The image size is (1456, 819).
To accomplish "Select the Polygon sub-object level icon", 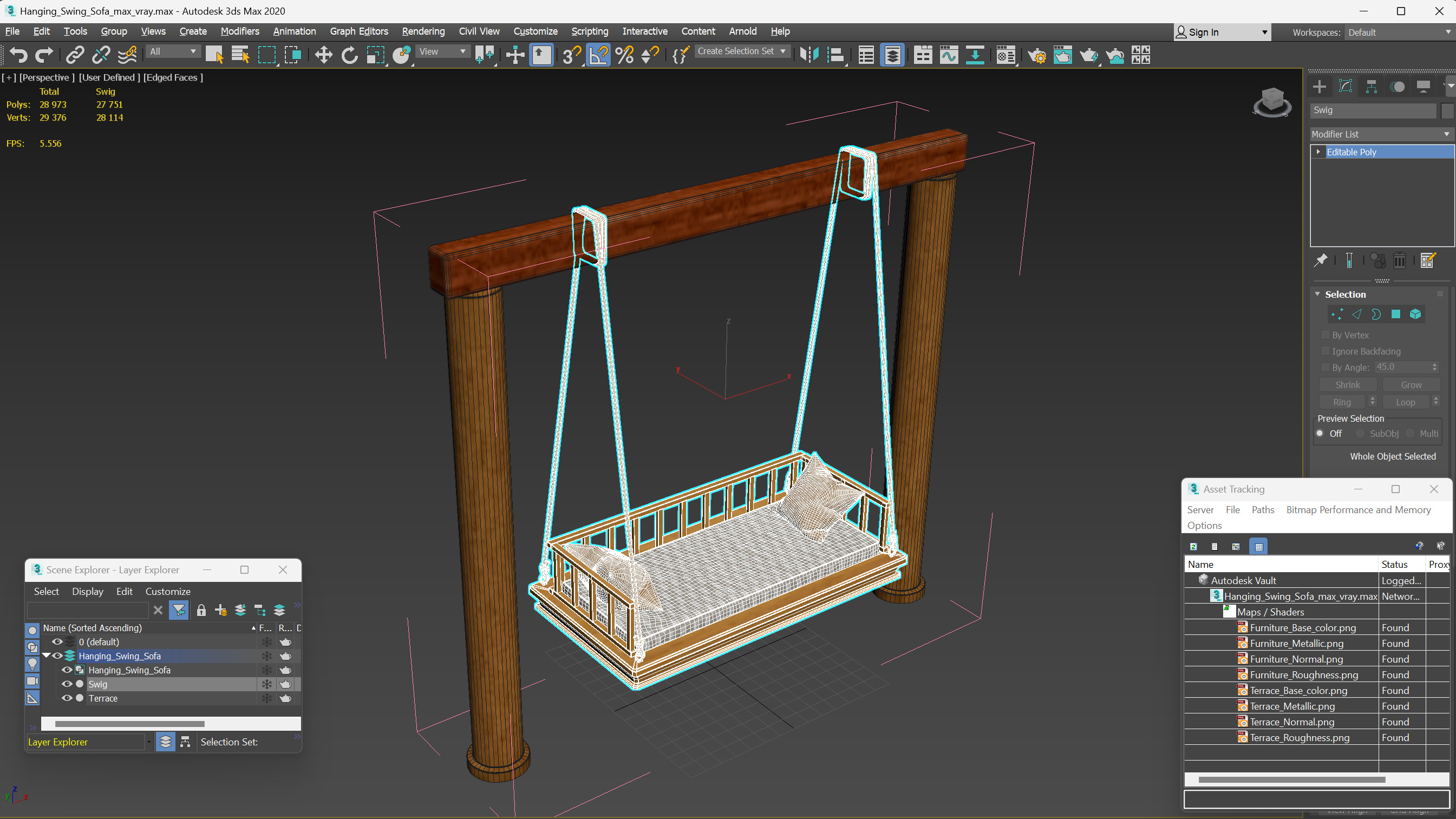I will (x=1395, y=315).
